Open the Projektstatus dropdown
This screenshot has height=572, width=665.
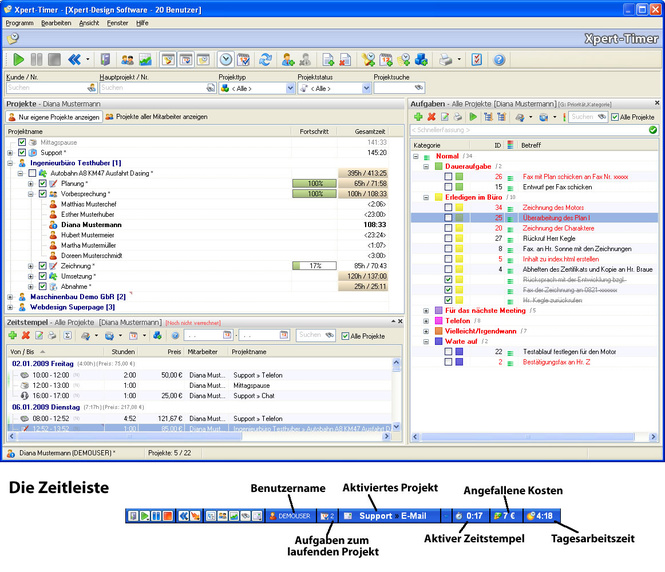point(366,88)
